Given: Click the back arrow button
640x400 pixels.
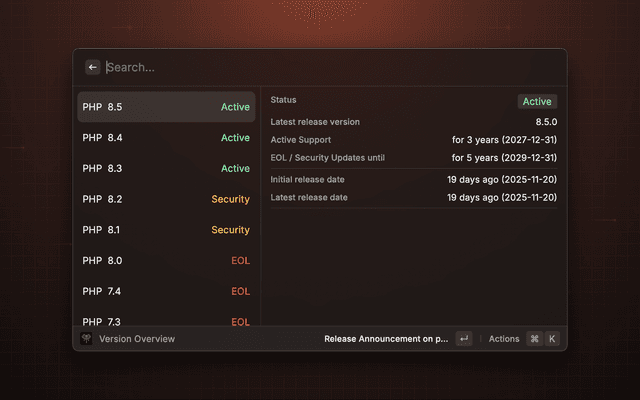Looking at the screenshot, I should 93,67.
